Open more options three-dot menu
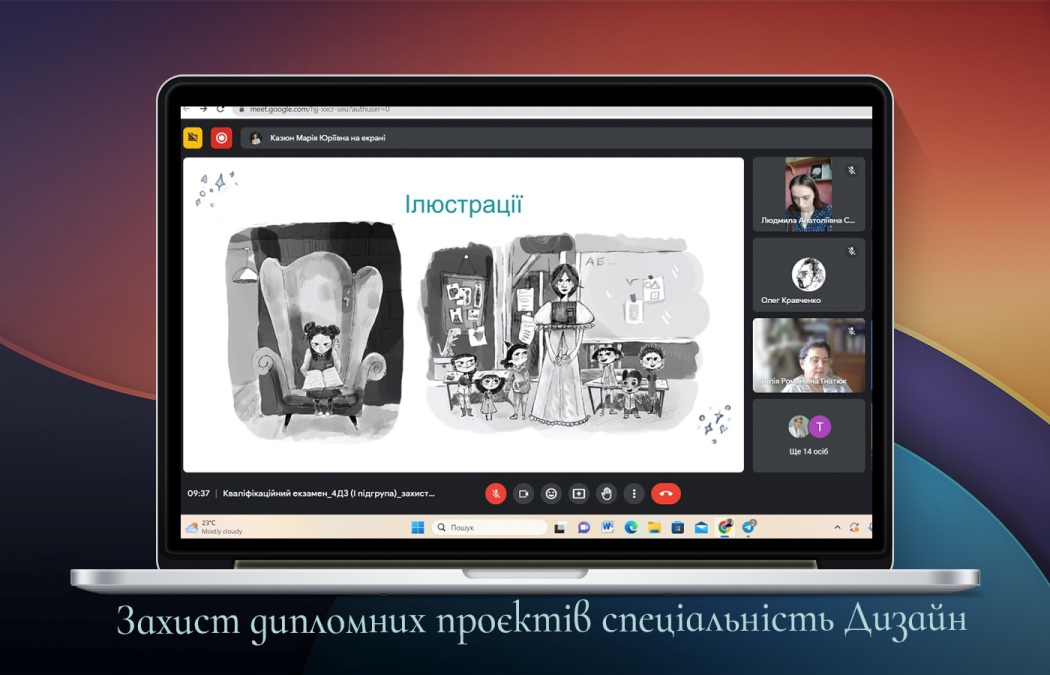This screenshot has height=675, width=1050. [633, 494]
